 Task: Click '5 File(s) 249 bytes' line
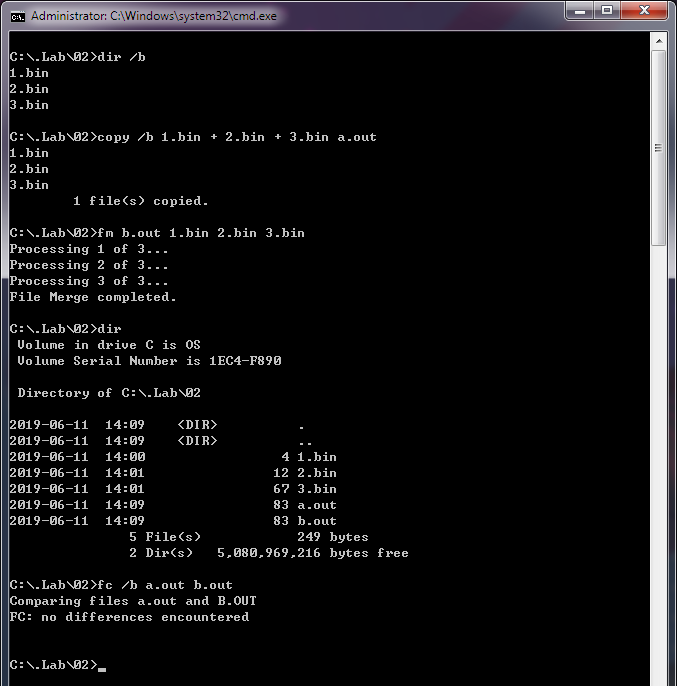249,537
